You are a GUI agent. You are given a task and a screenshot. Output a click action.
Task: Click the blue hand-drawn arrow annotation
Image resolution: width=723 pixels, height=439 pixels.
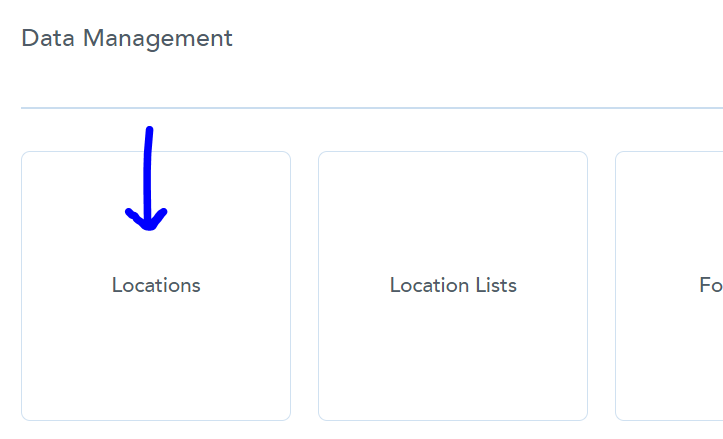147,178
